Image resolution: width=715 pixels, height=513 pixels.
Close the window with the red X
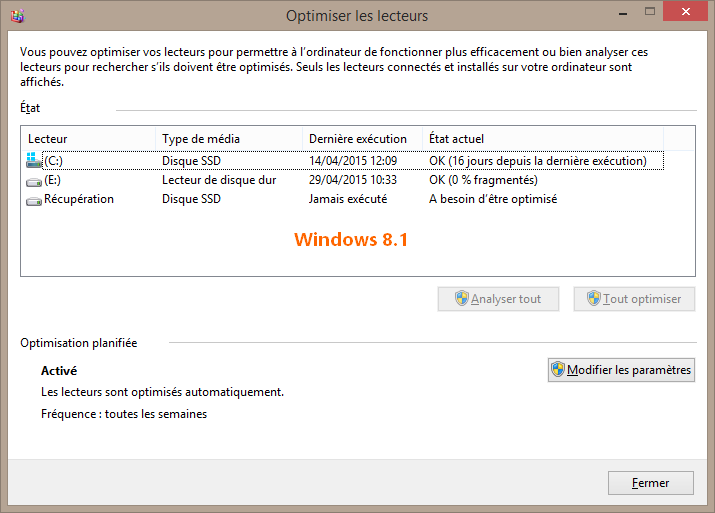click(x=685, y=11)
